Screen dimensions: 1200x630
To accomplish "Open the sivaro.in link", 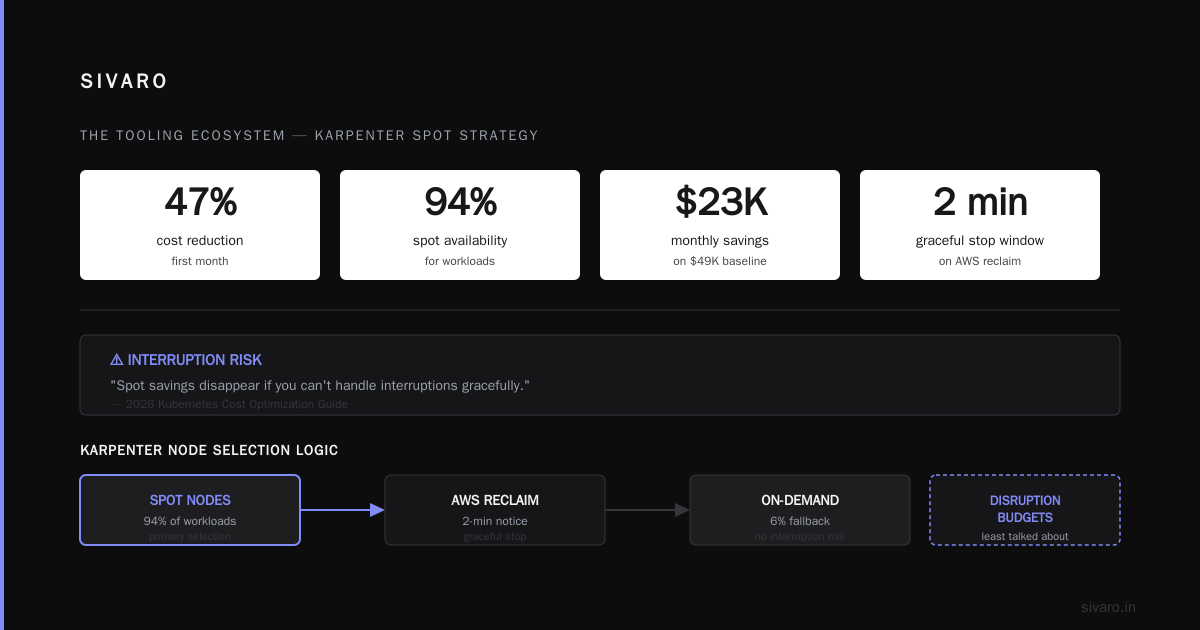I will 1108,607.
